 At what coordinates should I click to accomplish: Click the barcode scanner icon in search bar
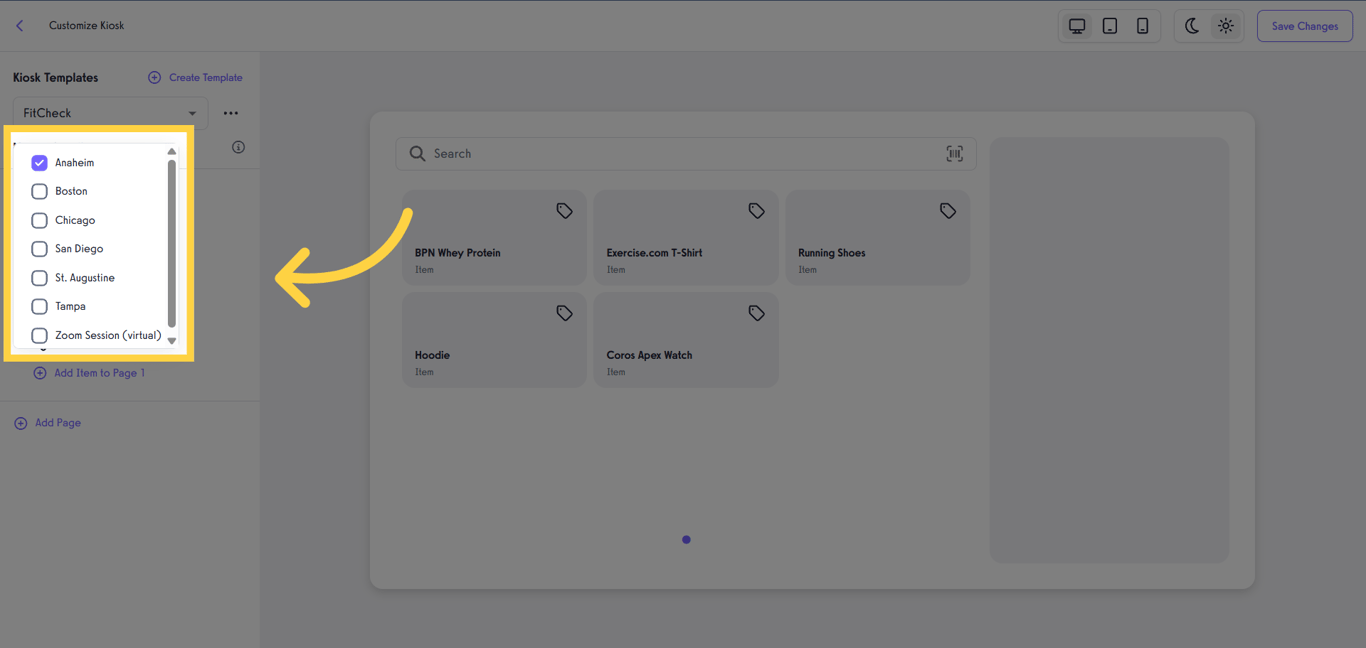coord(954,153)
